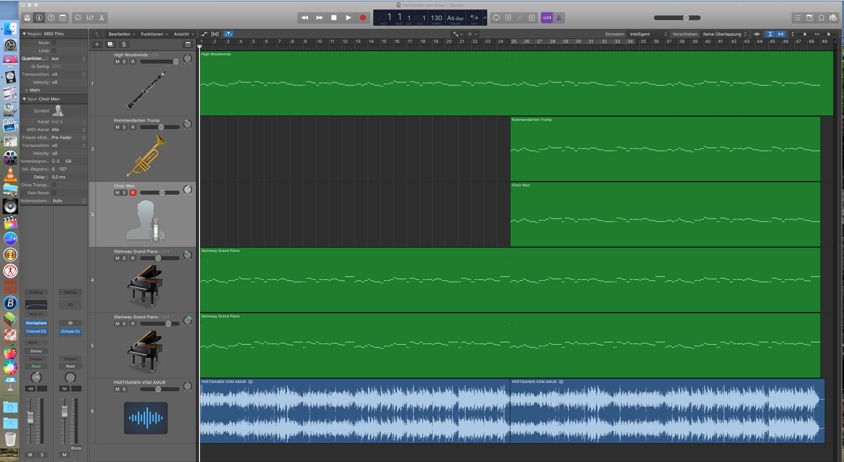Screen dimensions: 844x462
Task: Tick the region Loop checkbox
Action: [x=54, y=51]
